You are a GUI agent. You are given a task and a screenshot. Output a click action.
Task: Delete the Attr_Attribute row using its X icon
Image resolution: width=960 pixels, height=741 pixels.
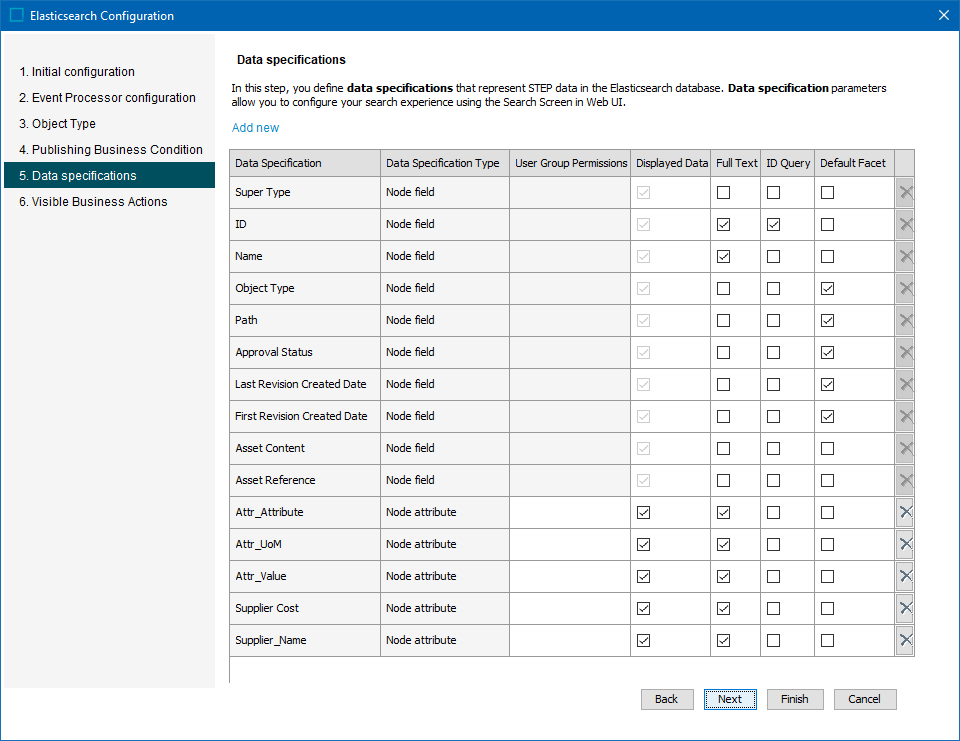[x=905, y=512]
